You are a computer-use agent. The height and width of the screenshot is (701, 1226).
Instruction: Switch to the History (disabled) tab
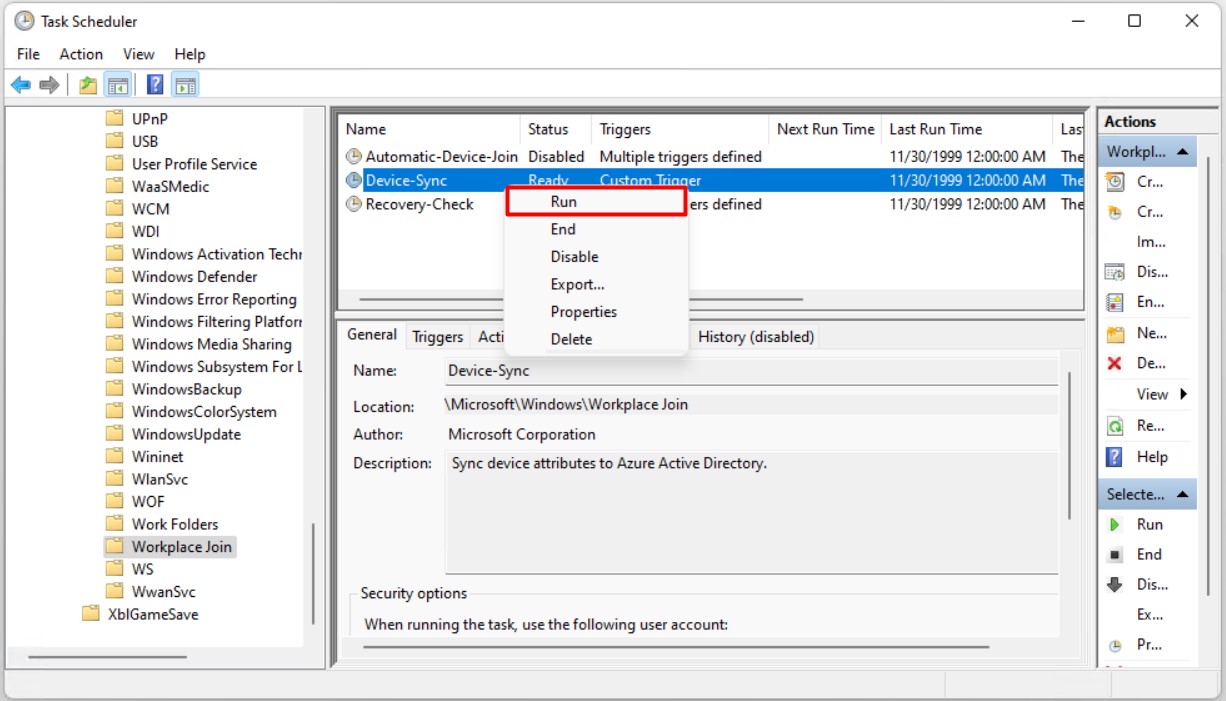click(756, 337)
